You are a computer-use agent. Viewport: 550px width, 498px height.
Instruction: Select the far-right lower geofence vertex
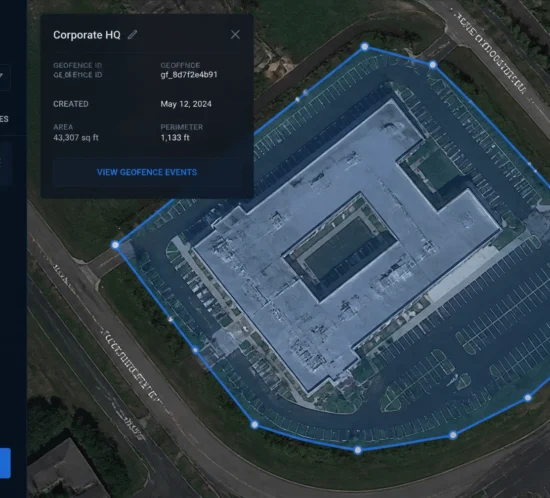528,397
